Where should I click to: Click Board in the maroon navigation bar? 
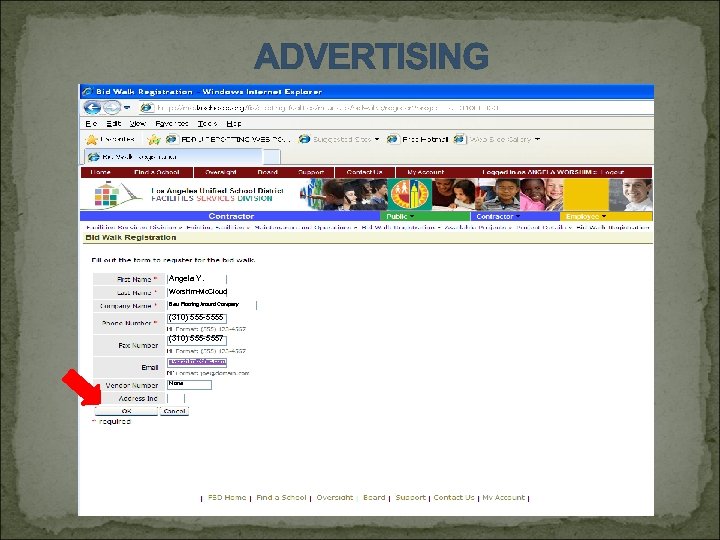268,172
